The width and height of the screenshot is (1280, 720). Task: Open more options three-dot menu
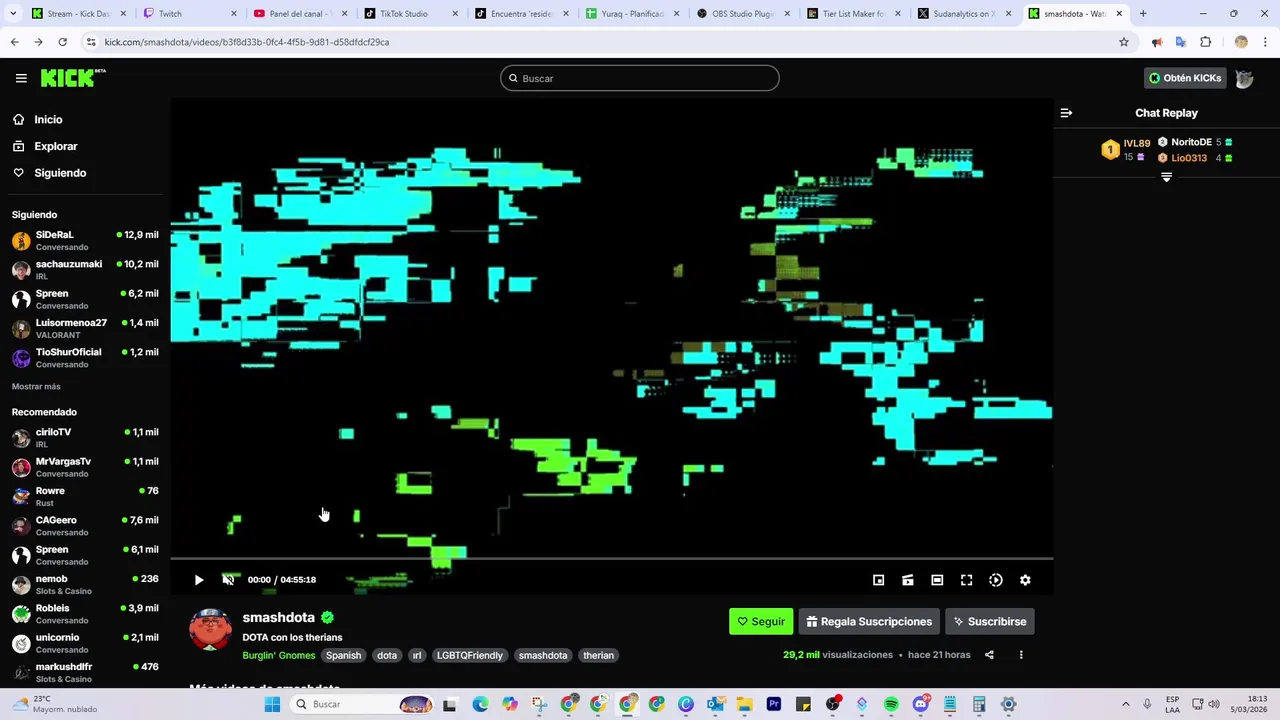tap(1021, 655)
